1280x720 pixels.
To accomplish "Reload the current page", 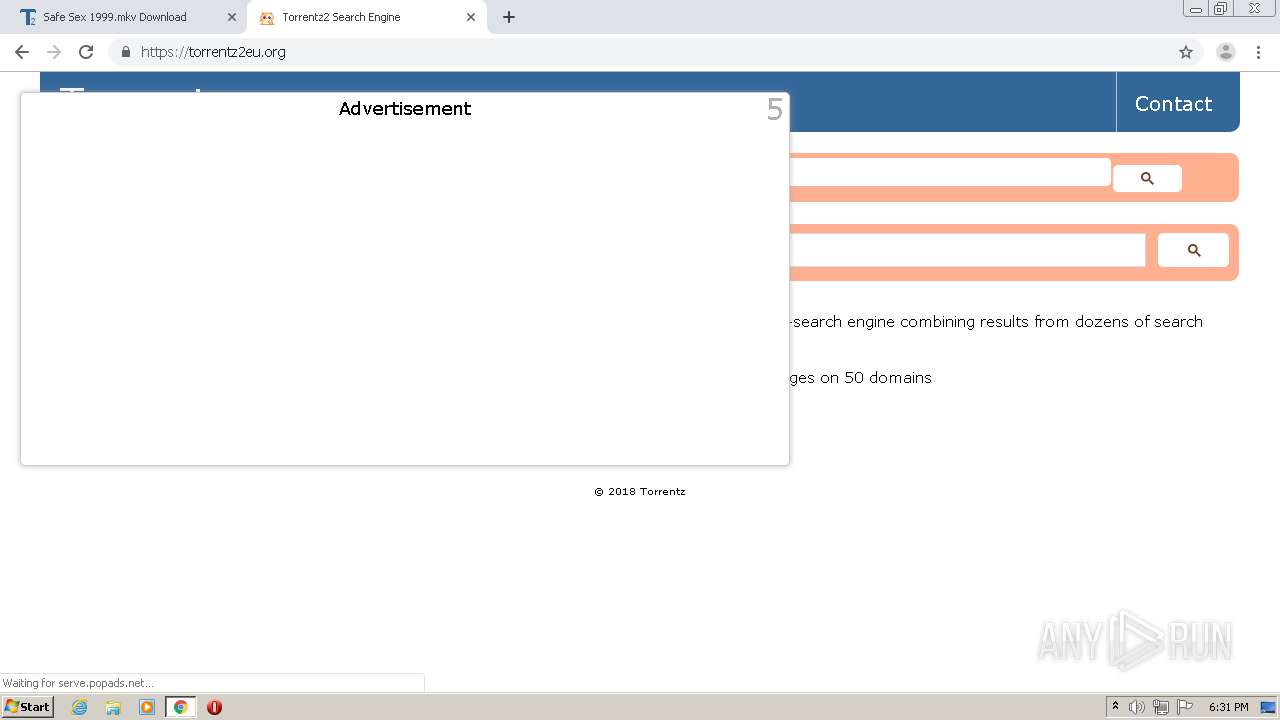I will point(86,52).
